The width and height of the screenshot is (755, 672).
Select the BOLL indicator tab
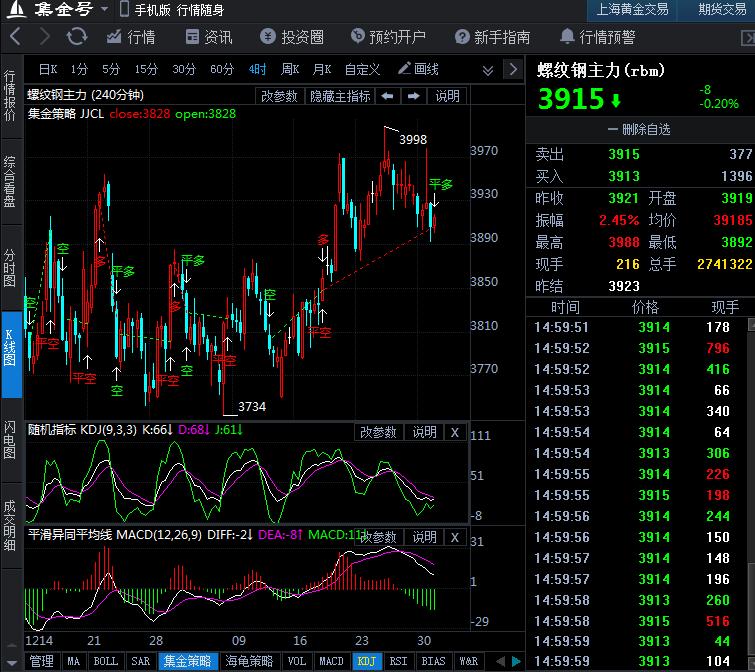(105, 661)
